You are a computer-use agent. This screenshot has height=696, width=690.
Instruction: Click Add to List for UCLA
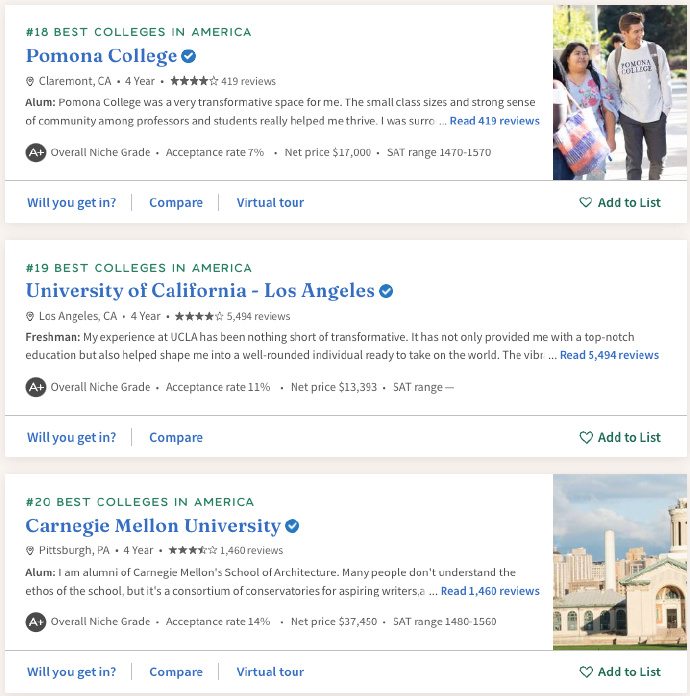click(629, 437)
